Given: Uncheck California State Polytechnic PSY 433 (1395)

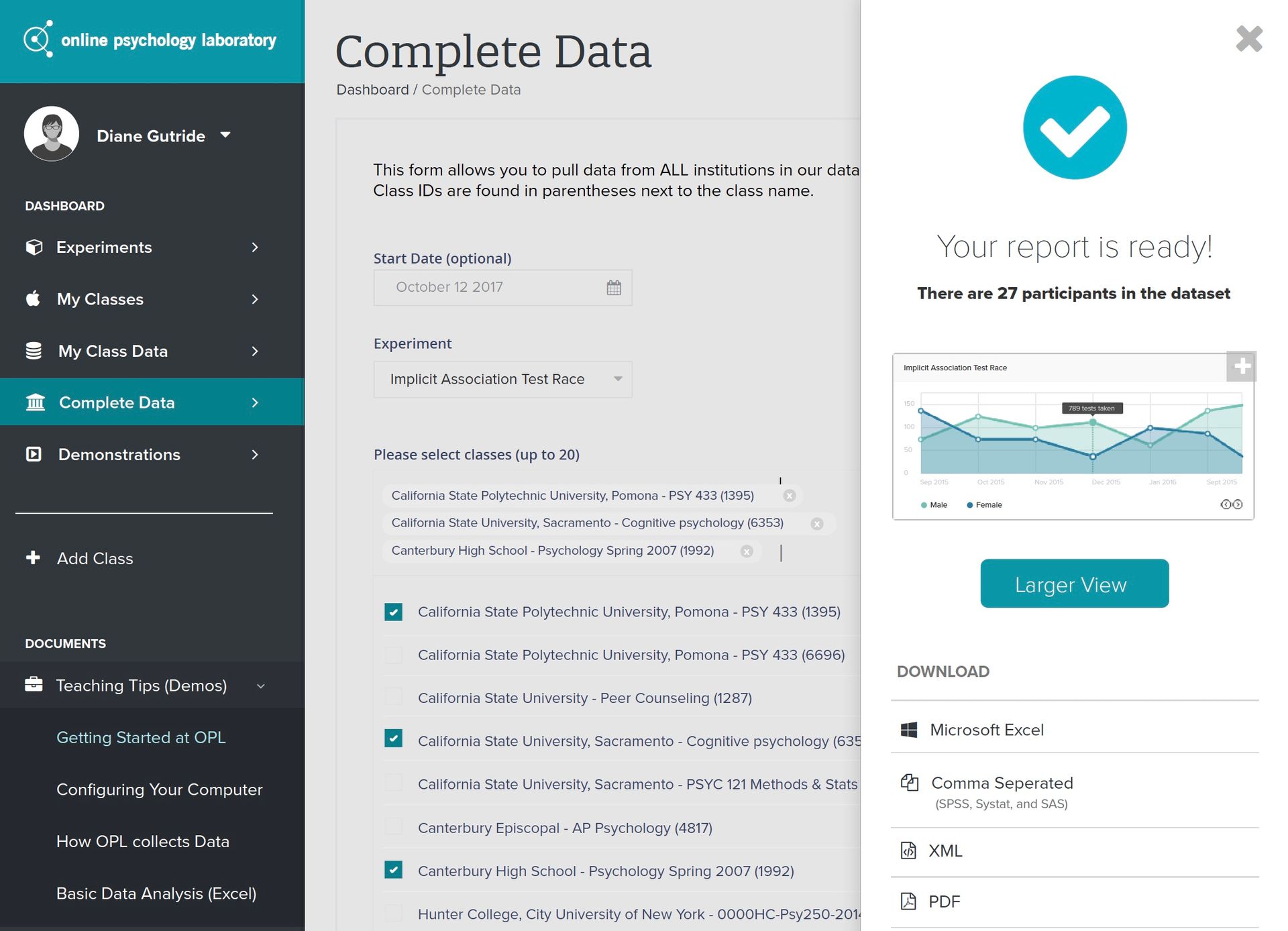Looking at the screenshot, I should (x=394, y=612).
